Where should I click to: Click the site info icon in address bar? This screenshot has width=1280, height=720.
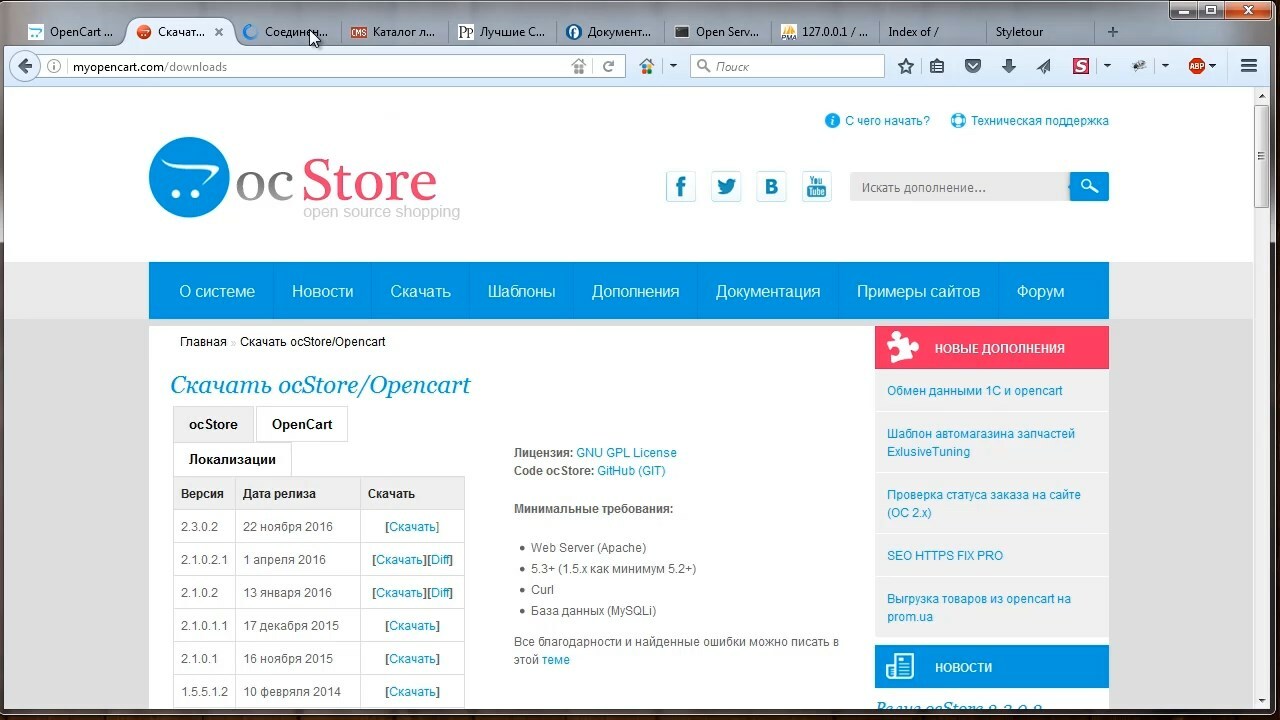coord(54,67)
